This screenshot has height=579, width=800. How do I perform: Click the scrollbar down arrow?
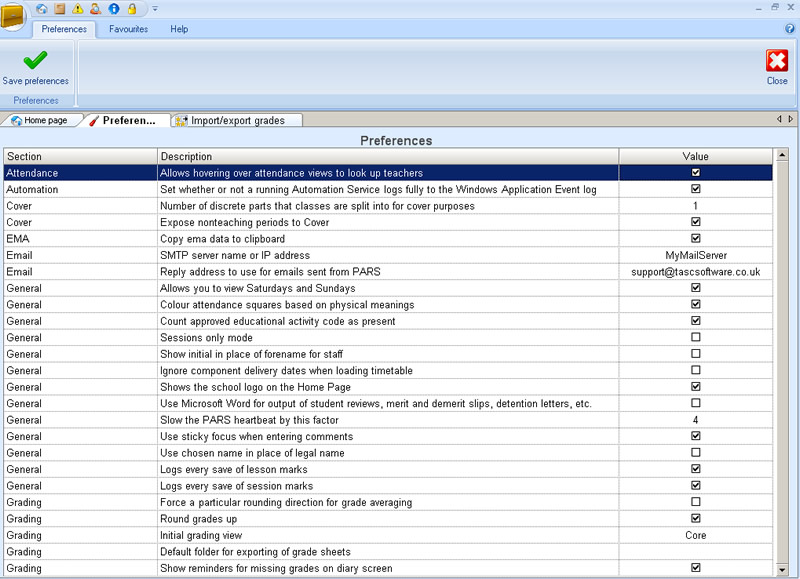coord(782,569)
